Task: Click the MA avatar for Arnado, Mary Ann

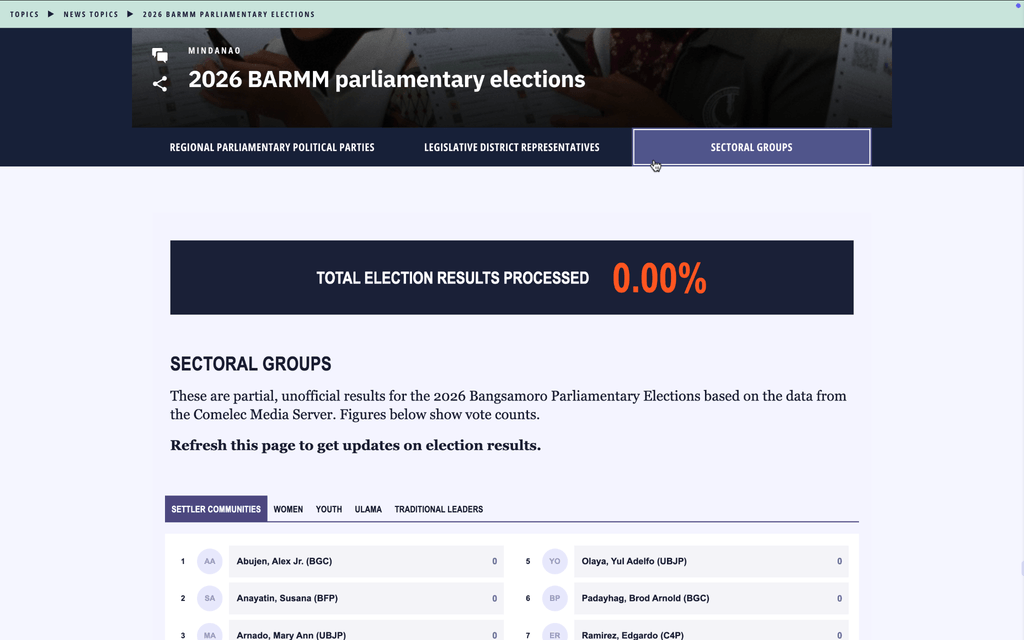Action: (210, 633)
